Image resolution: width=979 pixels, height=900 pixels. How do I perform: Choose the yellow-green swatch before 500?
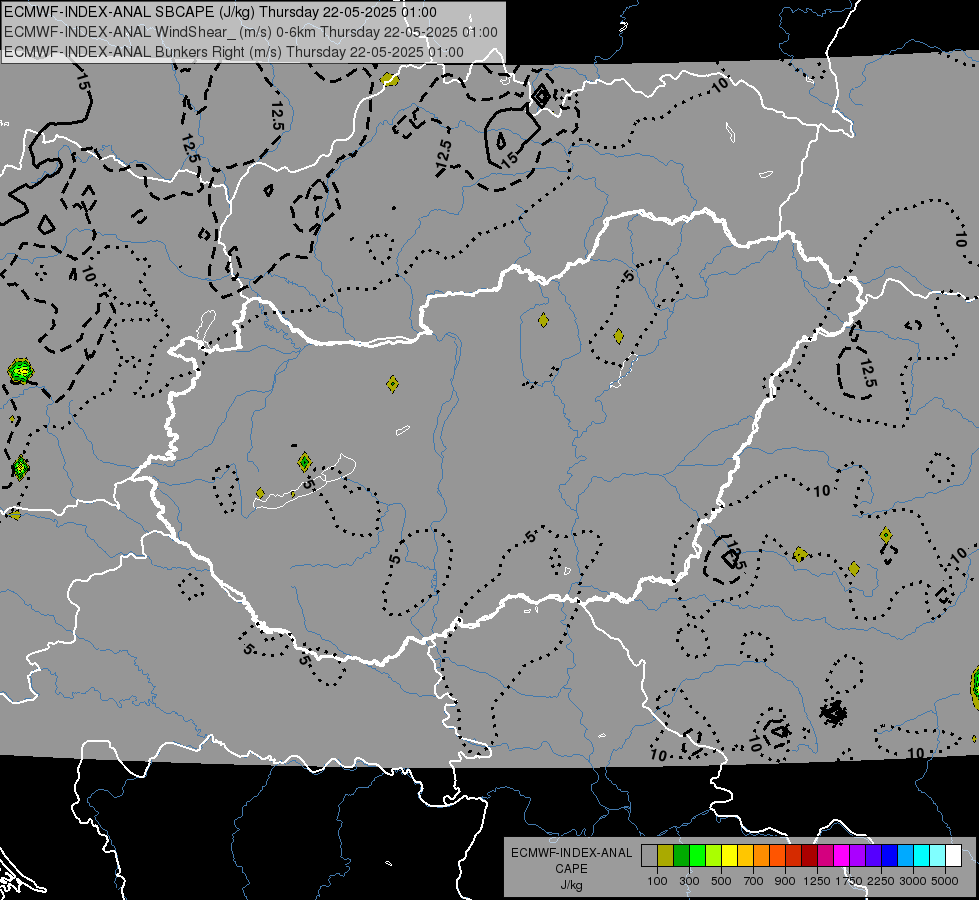point(714,856)
